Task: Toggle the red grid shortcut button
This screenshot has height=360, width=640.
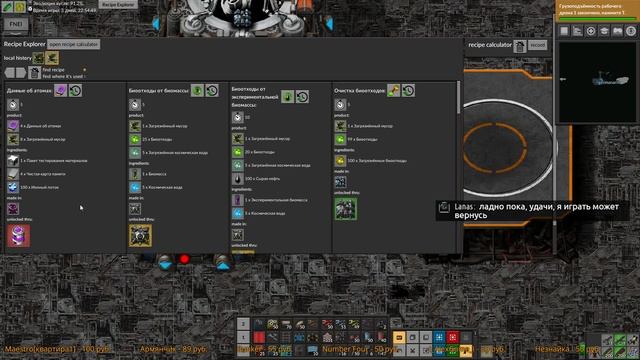Action: (x=452, y=337)
